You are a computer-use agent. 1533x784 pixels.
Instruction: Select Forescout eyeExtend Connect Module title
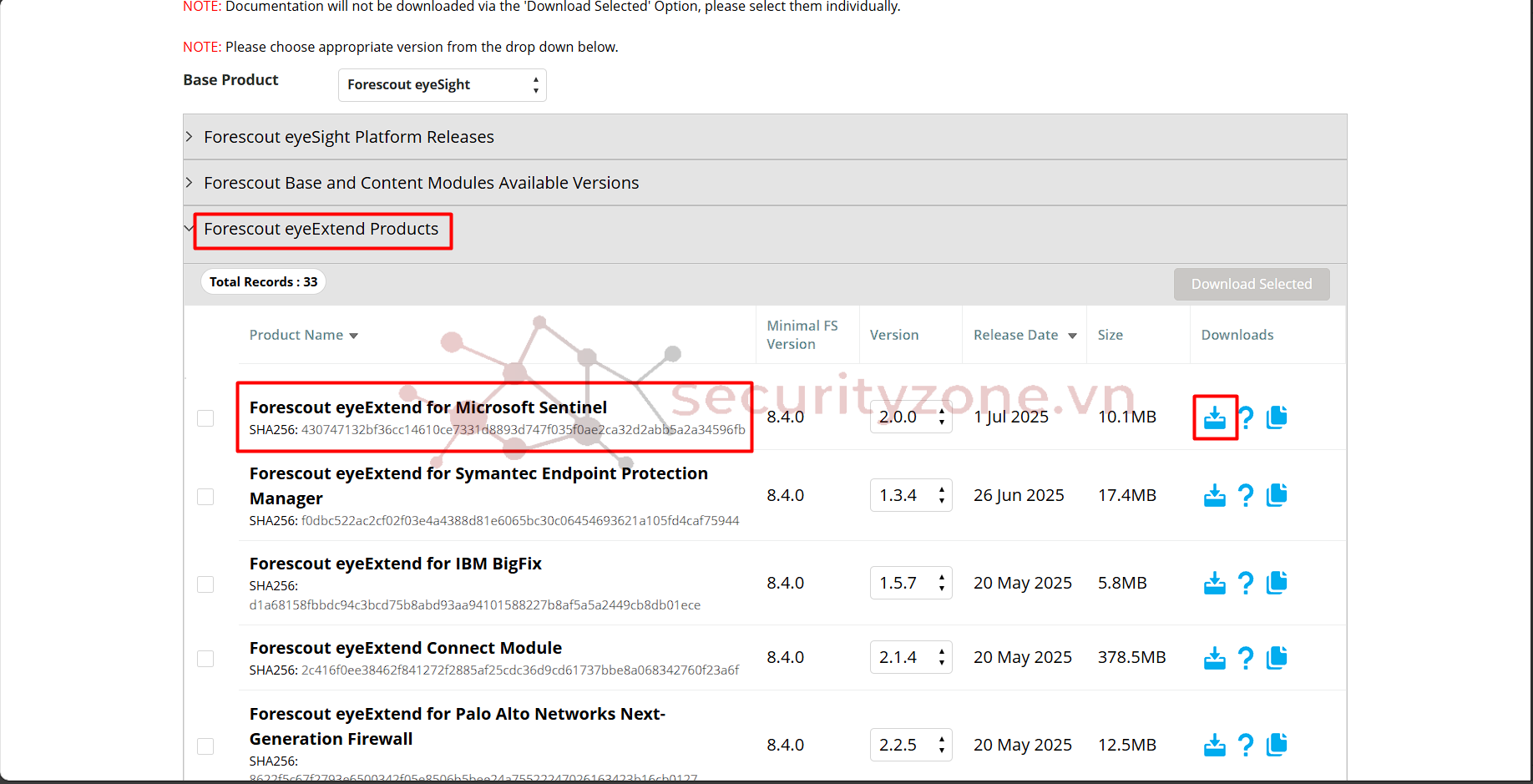click(406, 648)
